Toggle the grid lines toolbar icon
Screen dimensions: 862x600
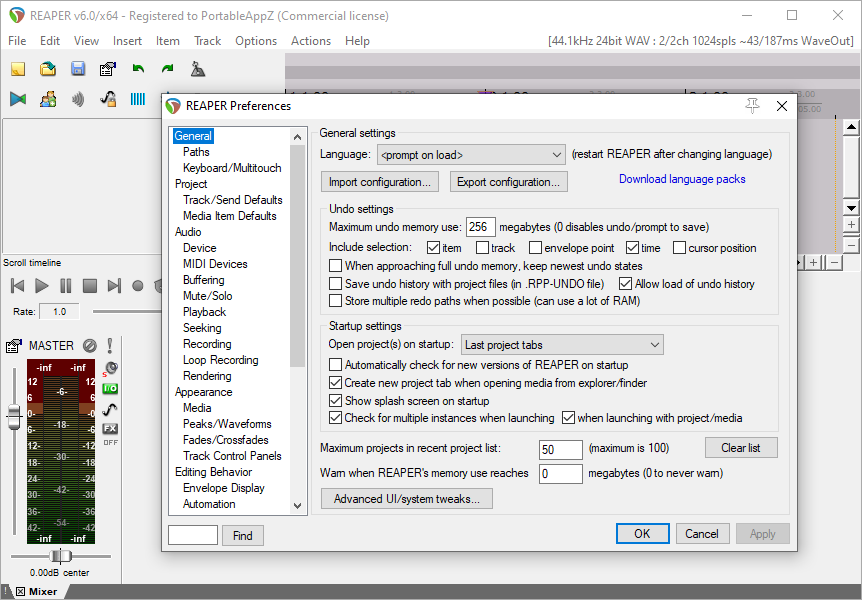tap(138, 99)
